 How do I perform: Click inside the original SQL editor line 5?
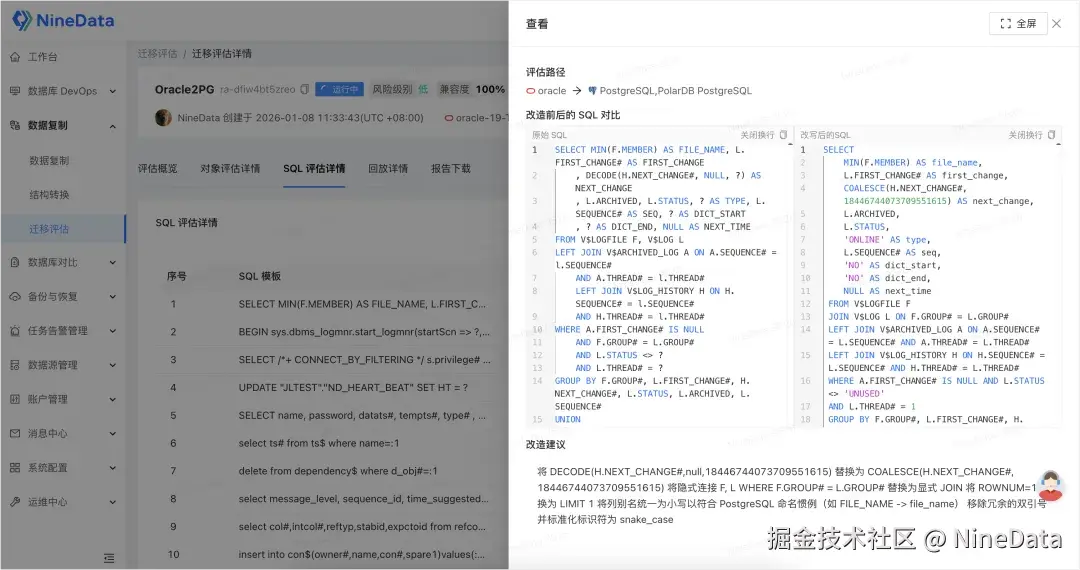619,240
